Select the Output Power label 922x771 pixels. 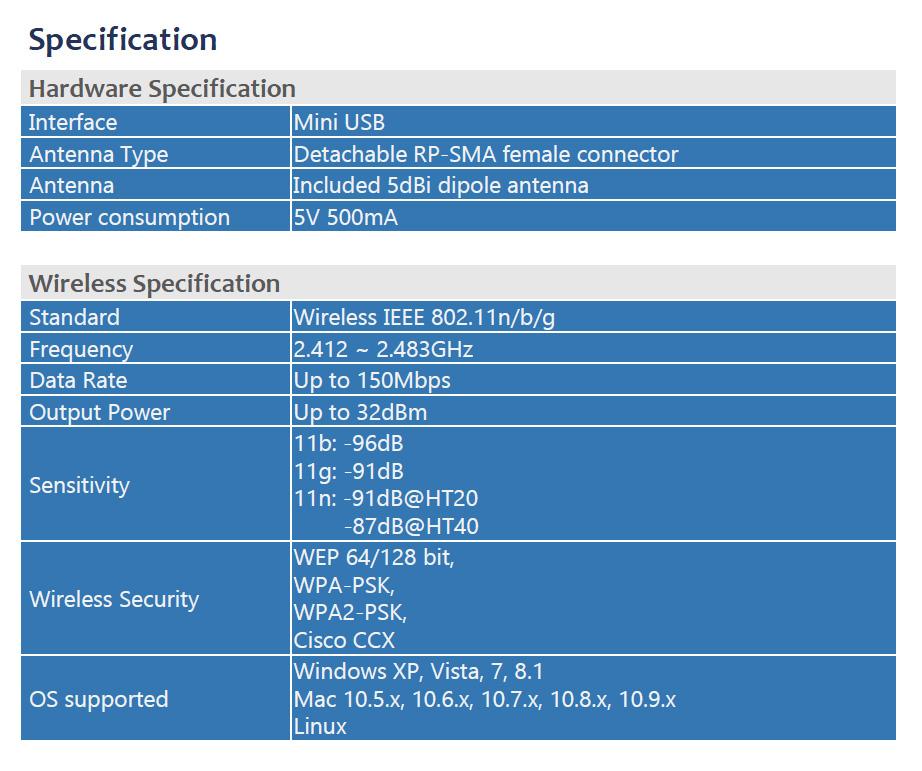tap(100, 412)
